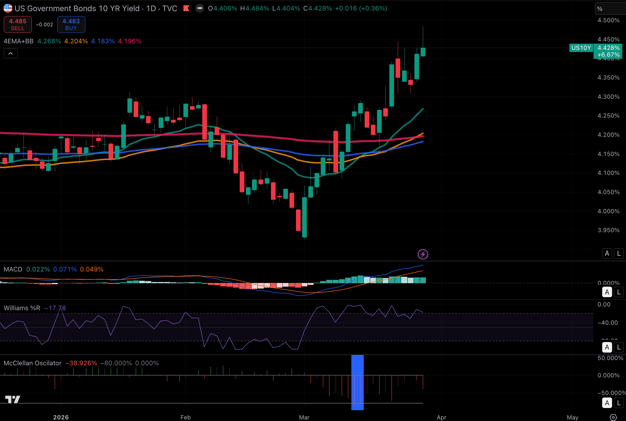
Task: Click the McClellan value -38.926%
Action: (x=81, y=363)
